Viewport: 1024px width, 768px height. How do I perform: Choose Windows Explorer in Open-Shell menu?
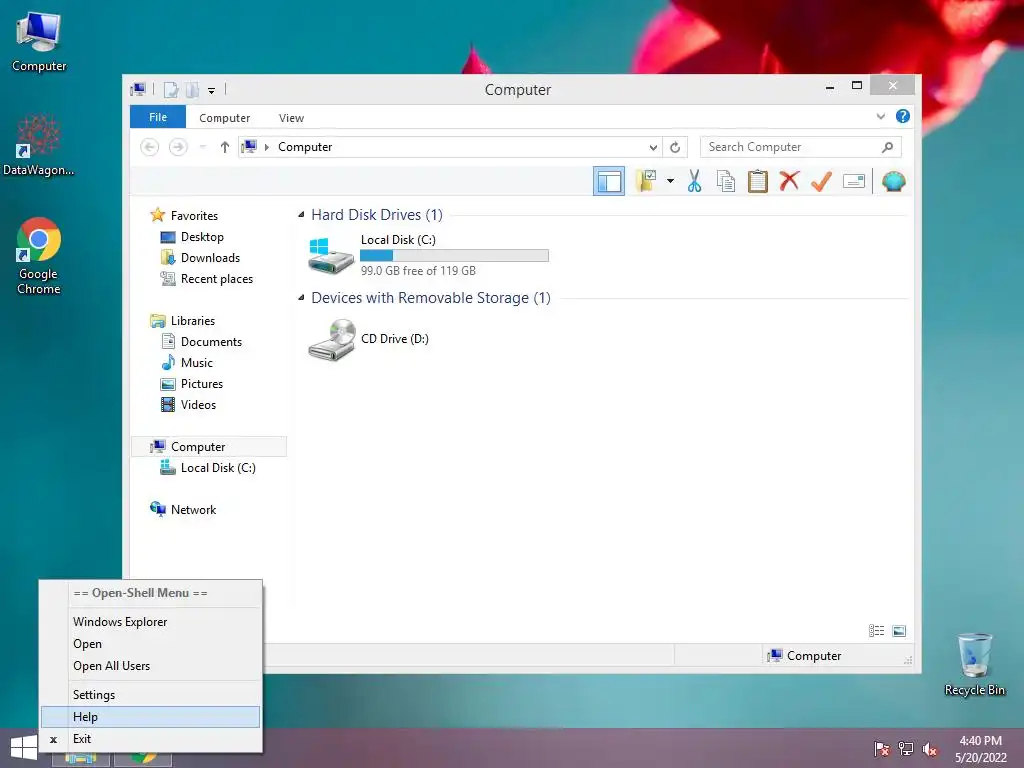[150, 622]
